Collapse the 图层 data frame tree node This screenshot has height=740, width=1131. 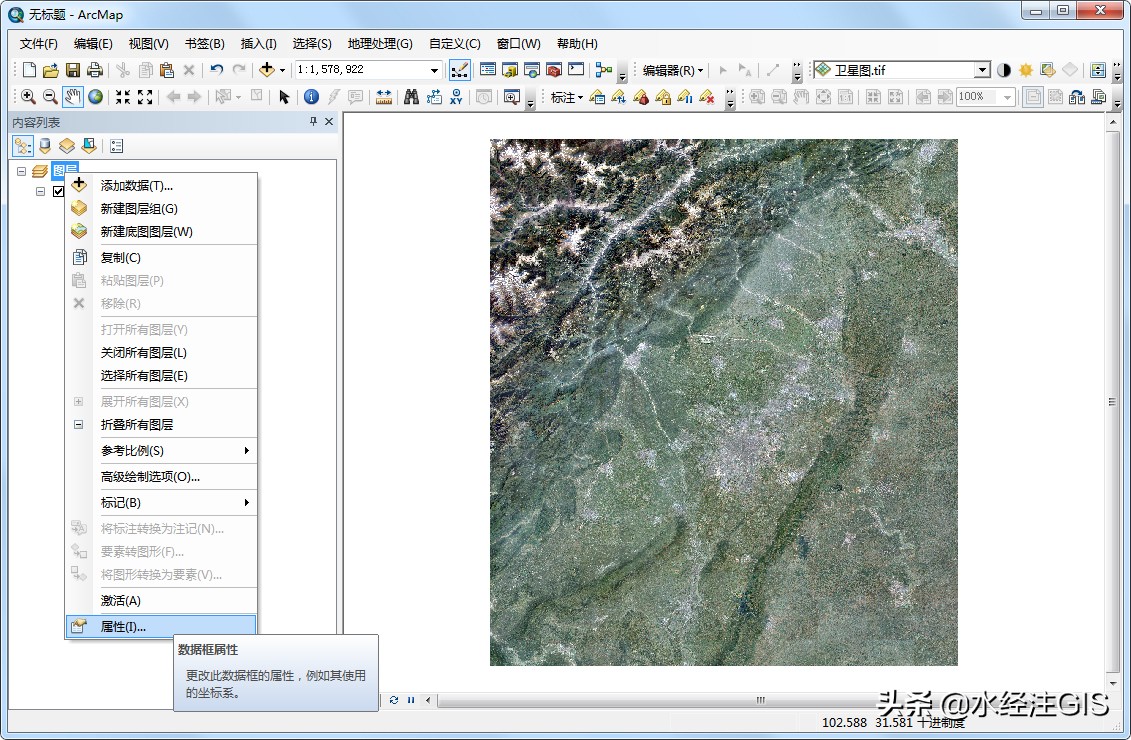[x=22, y=171]
